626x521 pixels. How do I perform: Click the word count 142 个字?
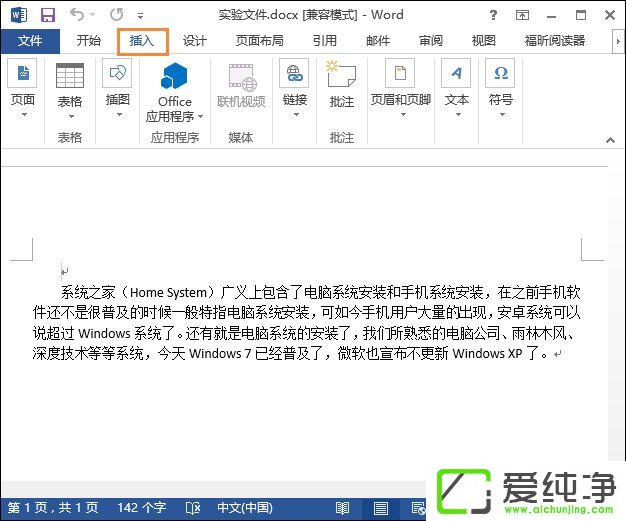click(x=140, y=508)
